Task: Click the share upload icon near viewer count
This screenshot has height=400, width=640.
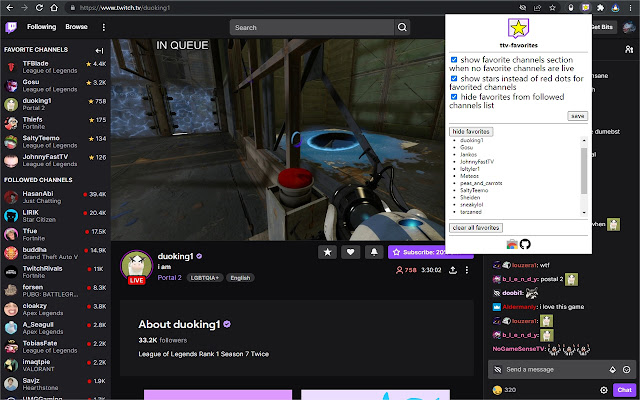Action: [453, 270]
